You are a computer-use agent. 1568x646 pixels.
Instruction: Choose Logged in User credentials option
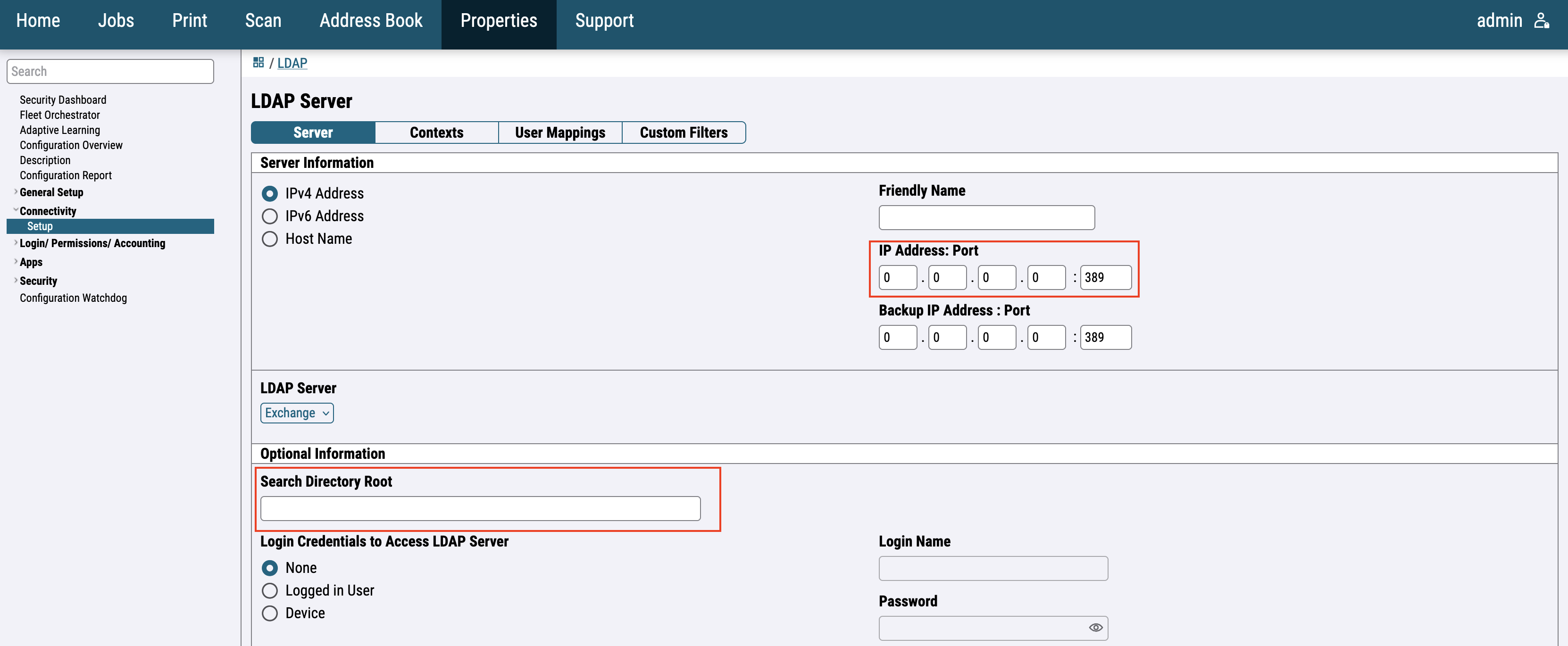pos(270,590)
